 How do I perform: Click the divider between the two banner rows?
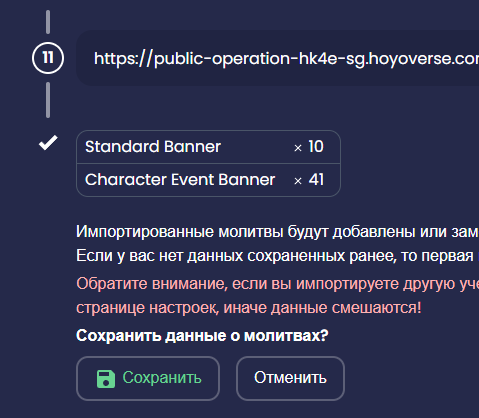click(208, 163)
